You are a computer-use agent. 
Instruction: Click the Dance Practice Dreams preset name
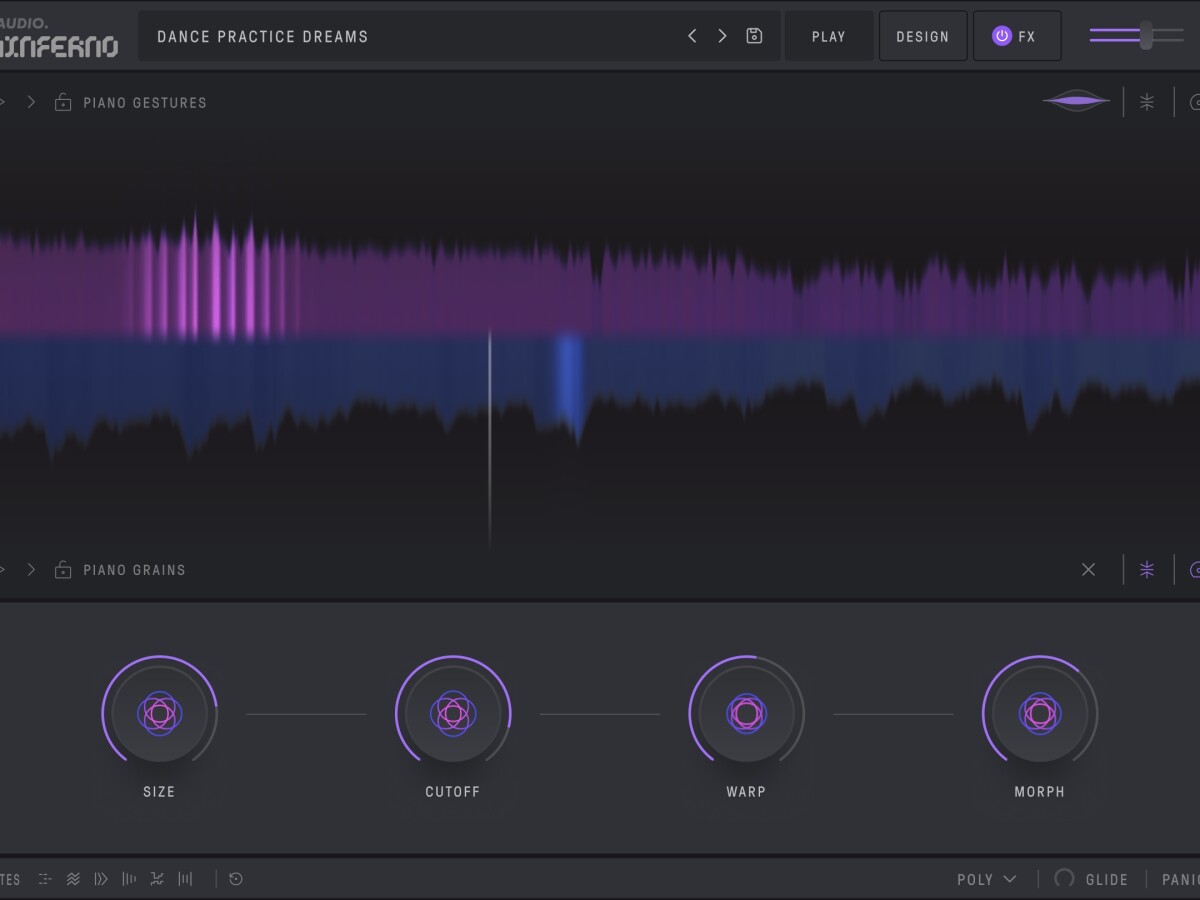(263, 36)
